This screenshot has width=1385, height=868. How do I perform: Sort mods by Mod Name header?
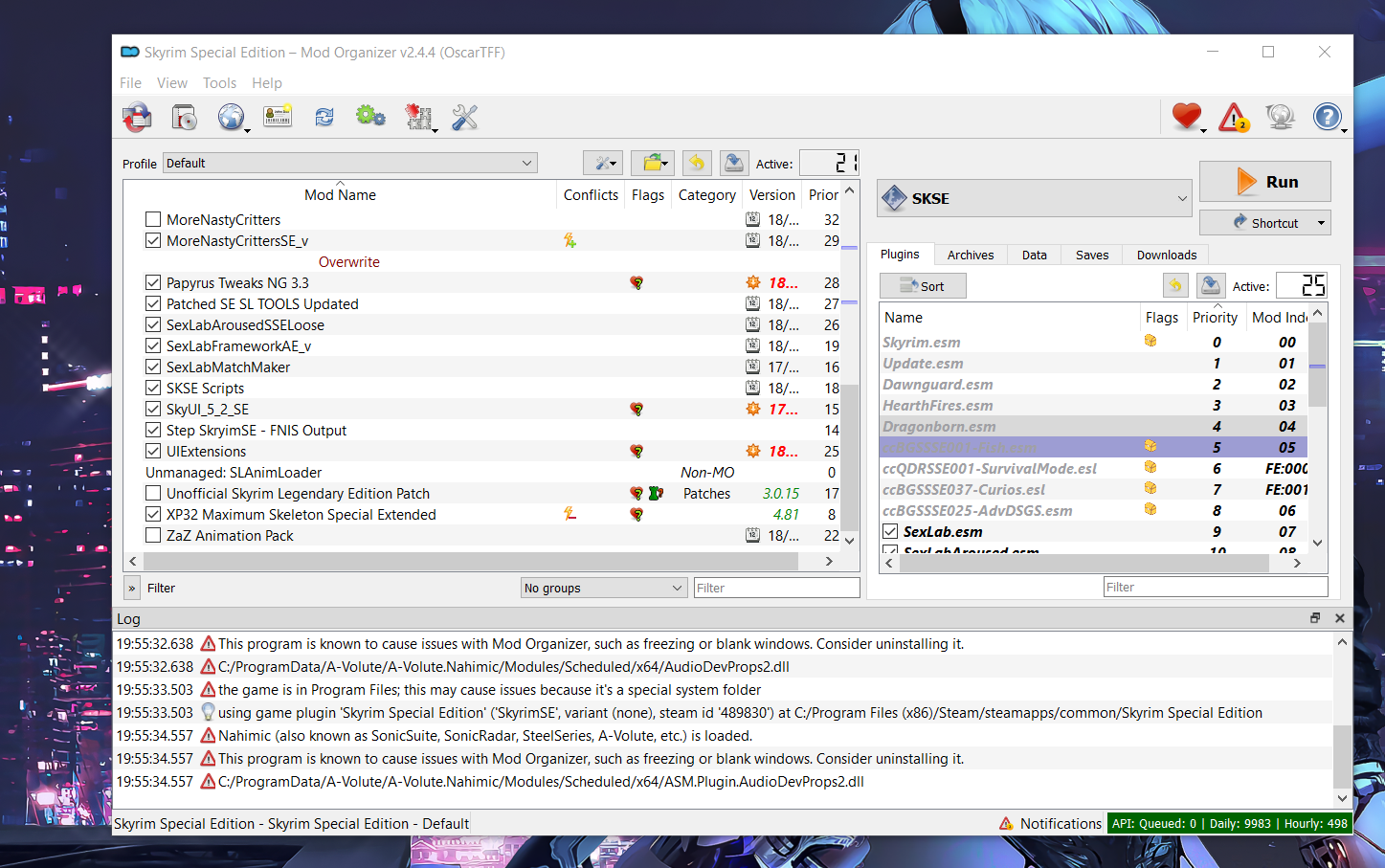pyautogui.click(x=340, y=195)
